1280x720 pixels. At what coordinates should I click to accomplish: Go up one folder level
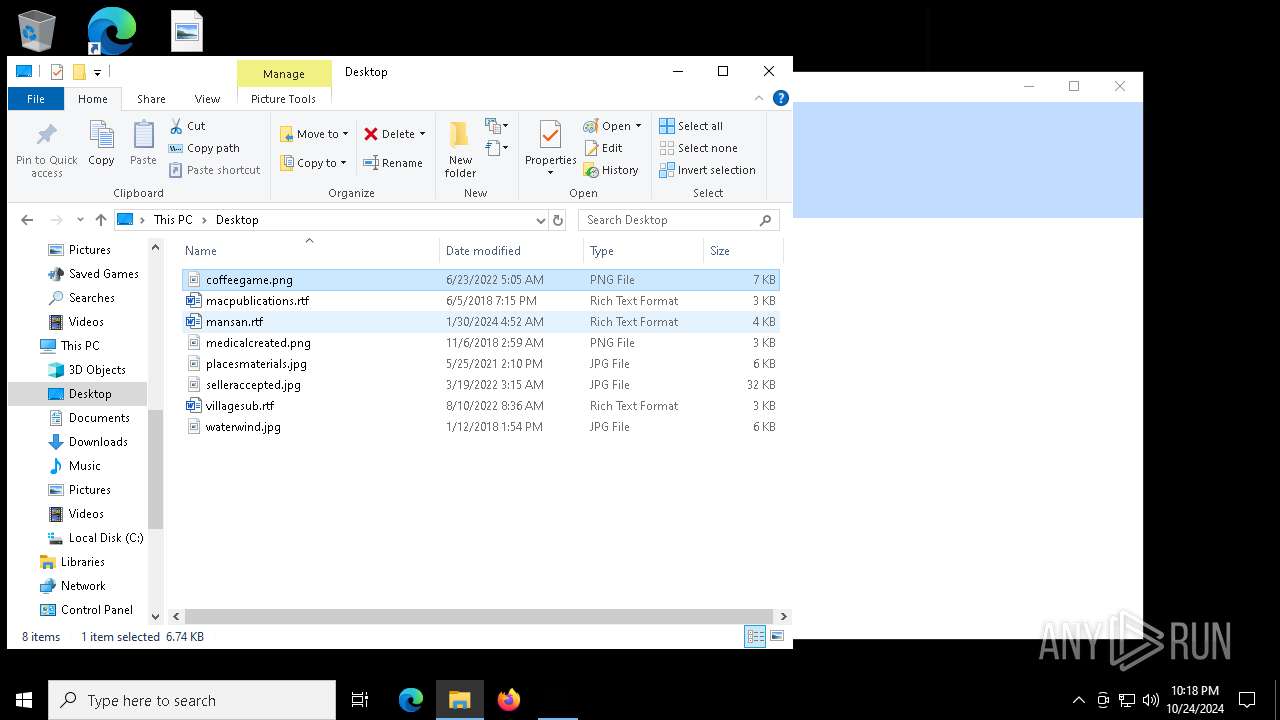point(100,220)
